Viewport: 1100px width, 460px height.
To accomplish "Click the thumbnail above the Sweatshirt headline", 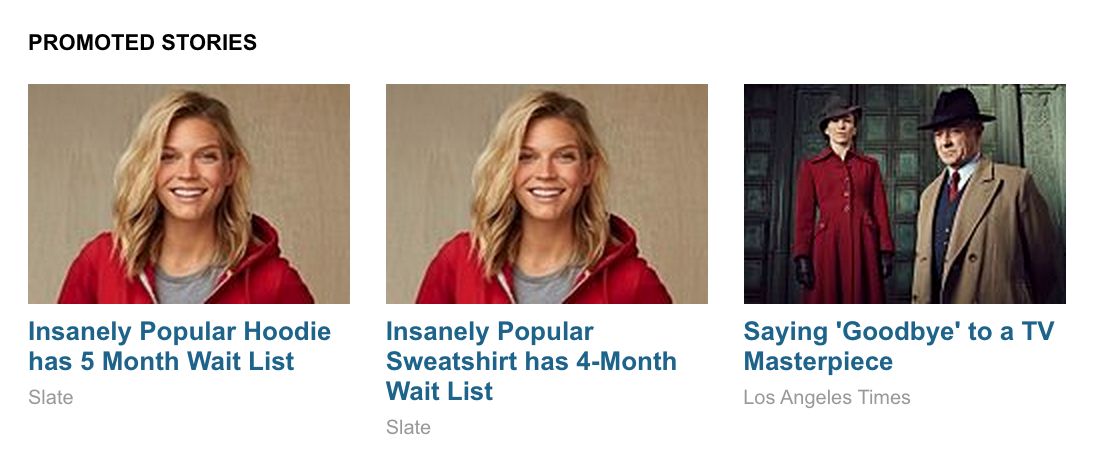I will coord(546,194).
